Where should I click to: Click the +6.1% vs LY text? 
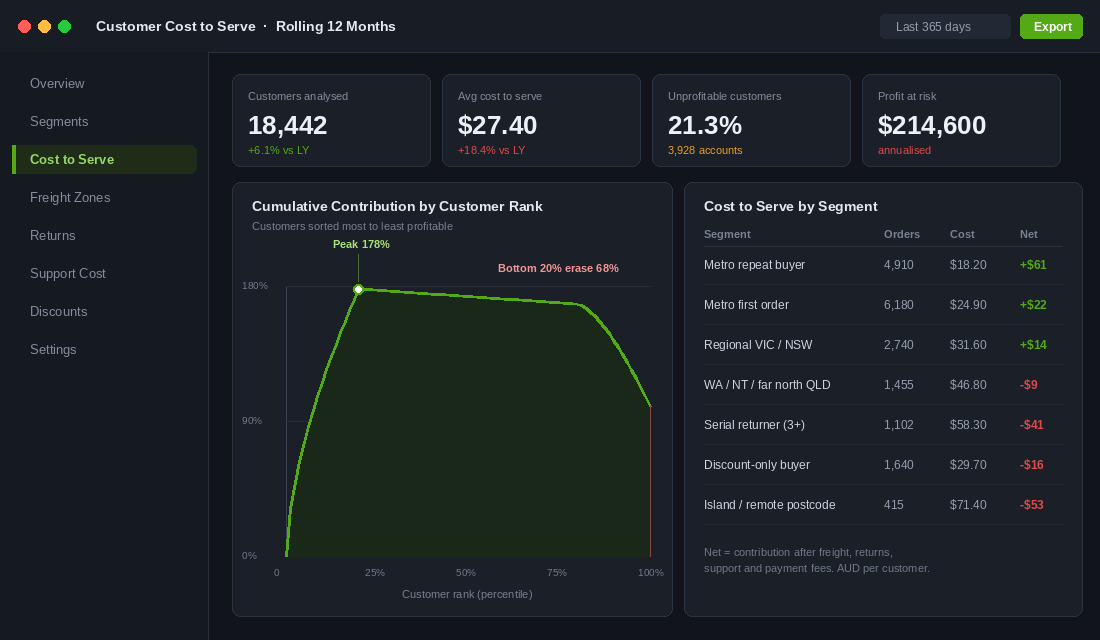pos(279,150)
